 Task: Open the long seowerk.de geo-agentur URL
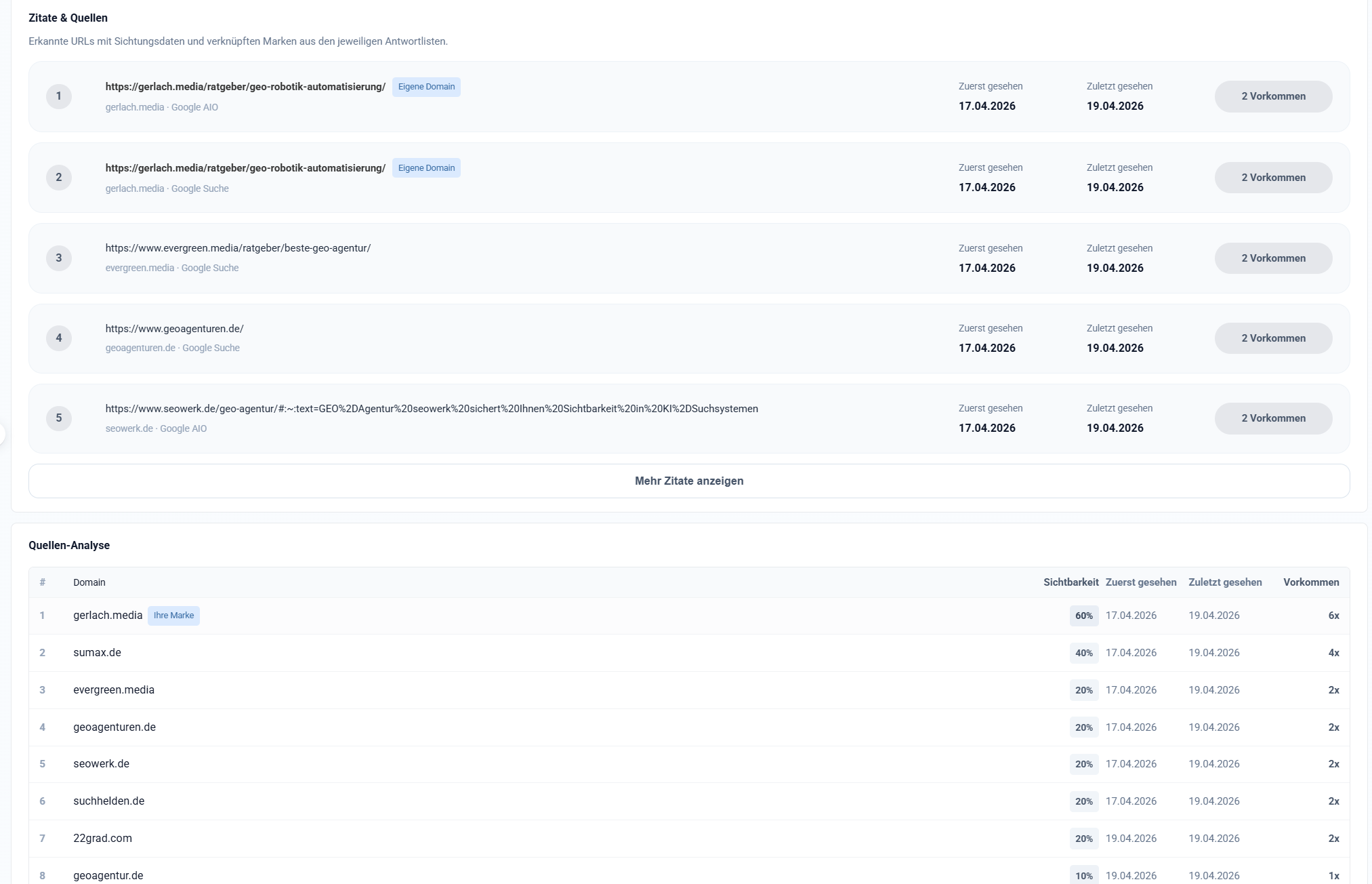click(x=431, y=409)
